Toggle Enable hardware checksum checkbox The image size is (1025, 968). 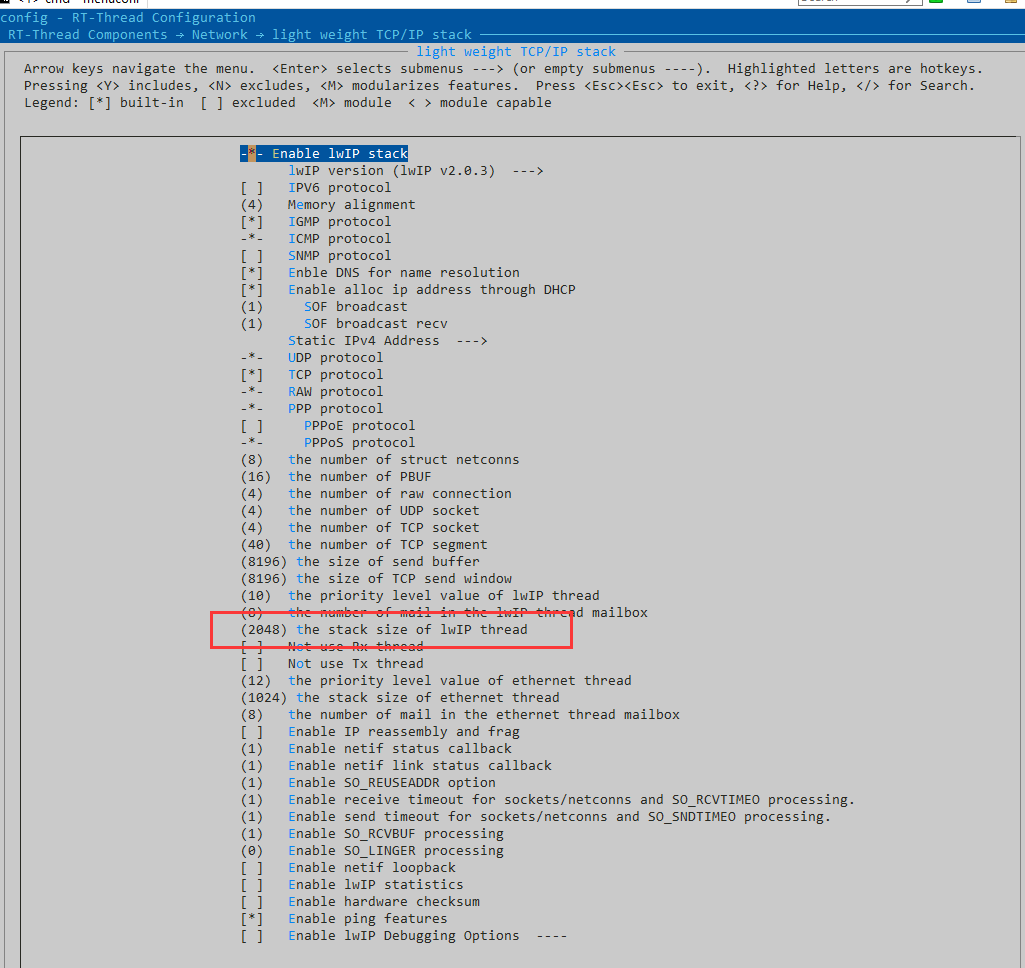(252, 902)
